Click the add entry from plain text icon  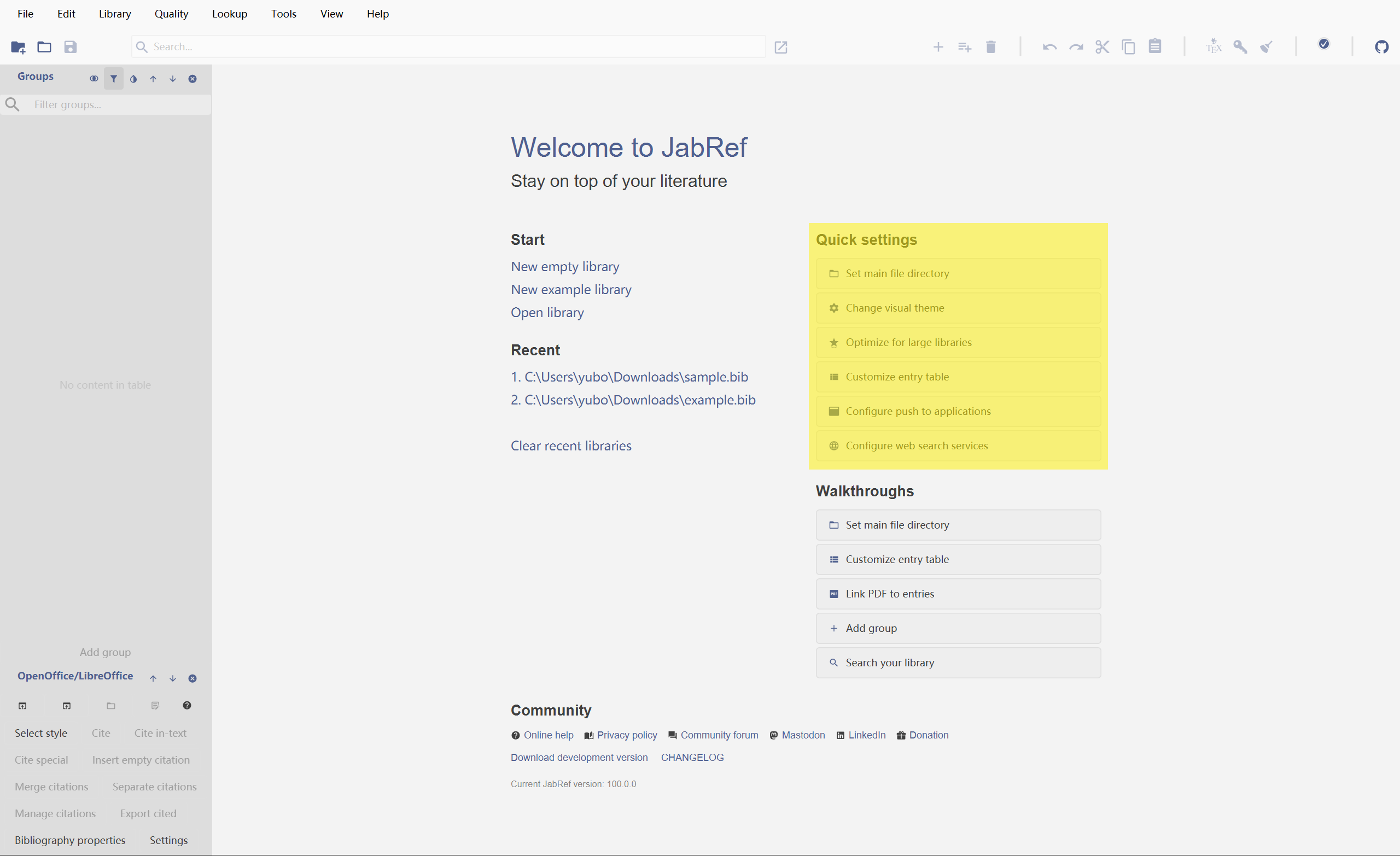965,47
